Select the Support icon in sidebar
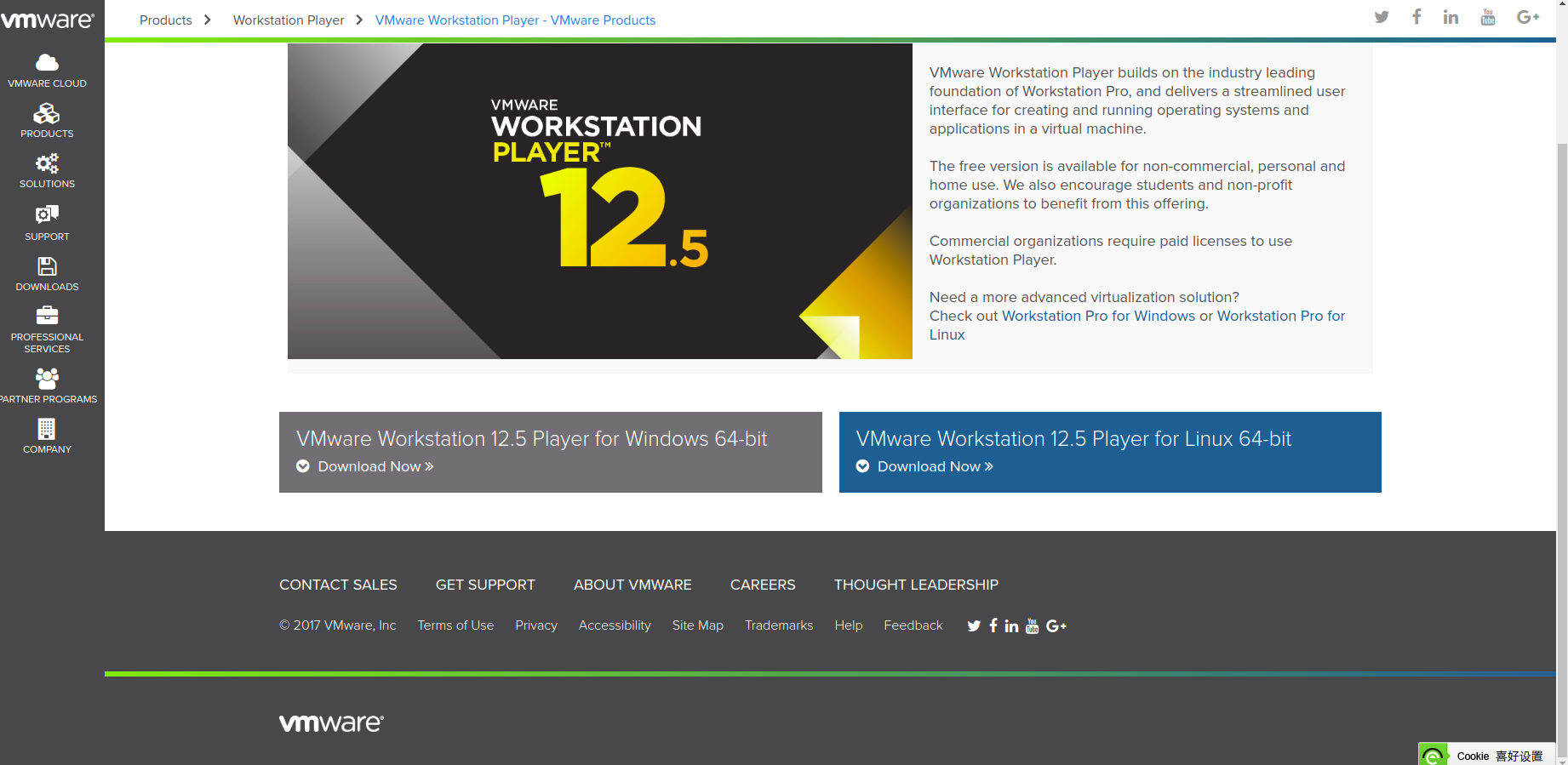 pos(47,214)
